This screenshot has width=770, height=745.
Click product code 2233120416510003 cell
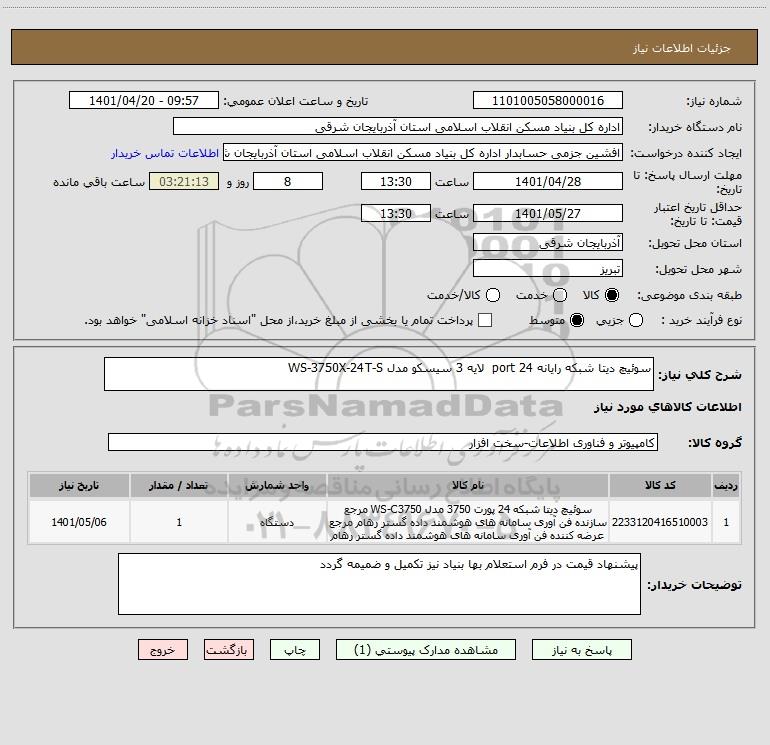660,522
